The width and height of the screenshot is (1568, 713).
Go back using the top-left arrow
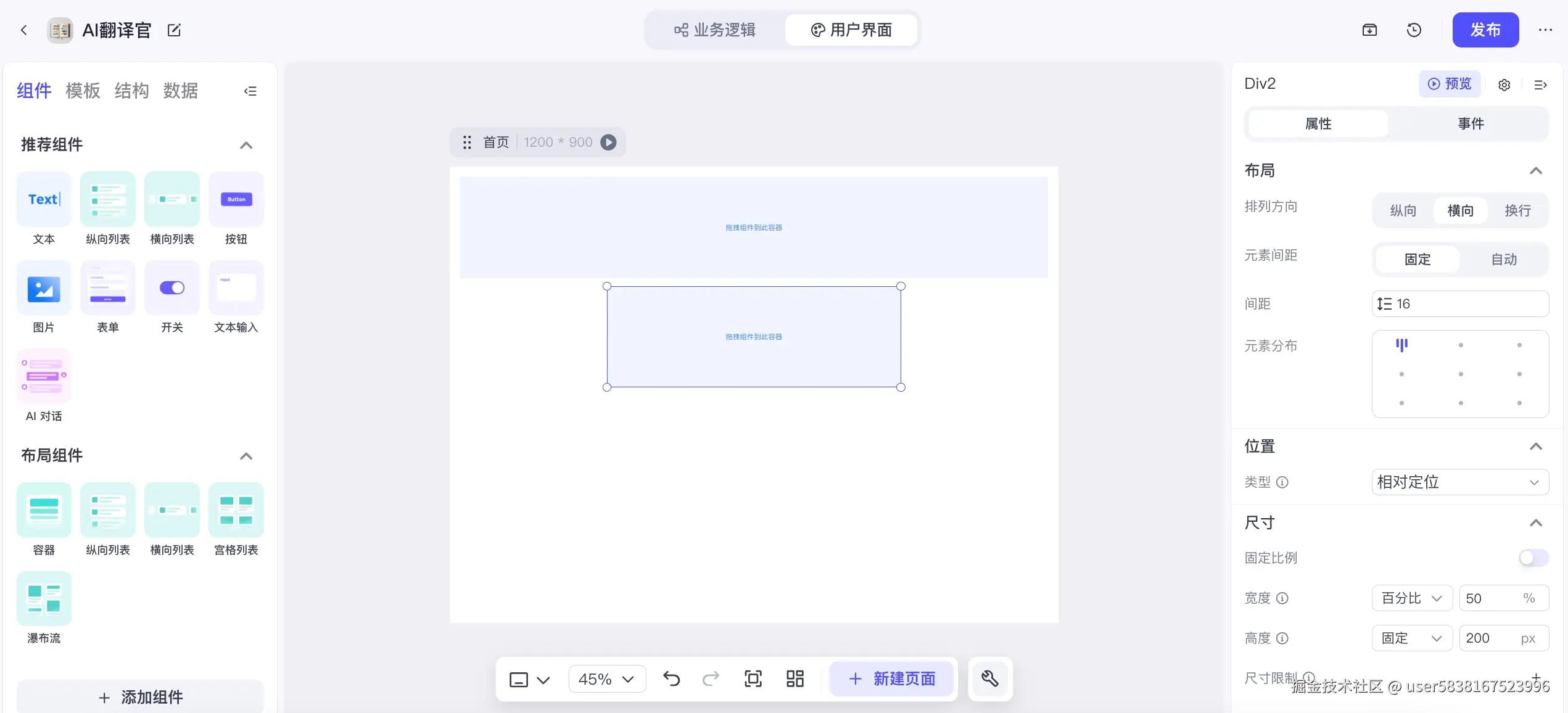click(x=24, y=30)
